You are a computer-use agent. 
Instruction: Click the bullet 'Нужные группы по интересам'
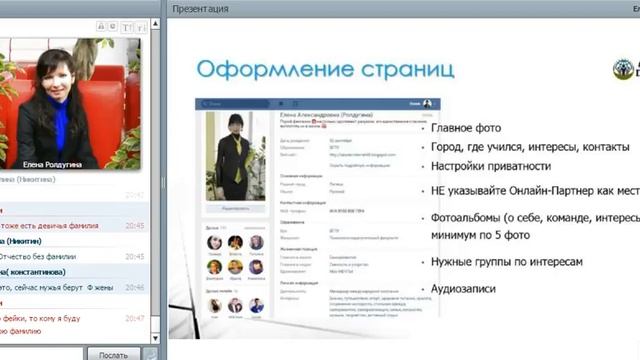tap(507, 262)
